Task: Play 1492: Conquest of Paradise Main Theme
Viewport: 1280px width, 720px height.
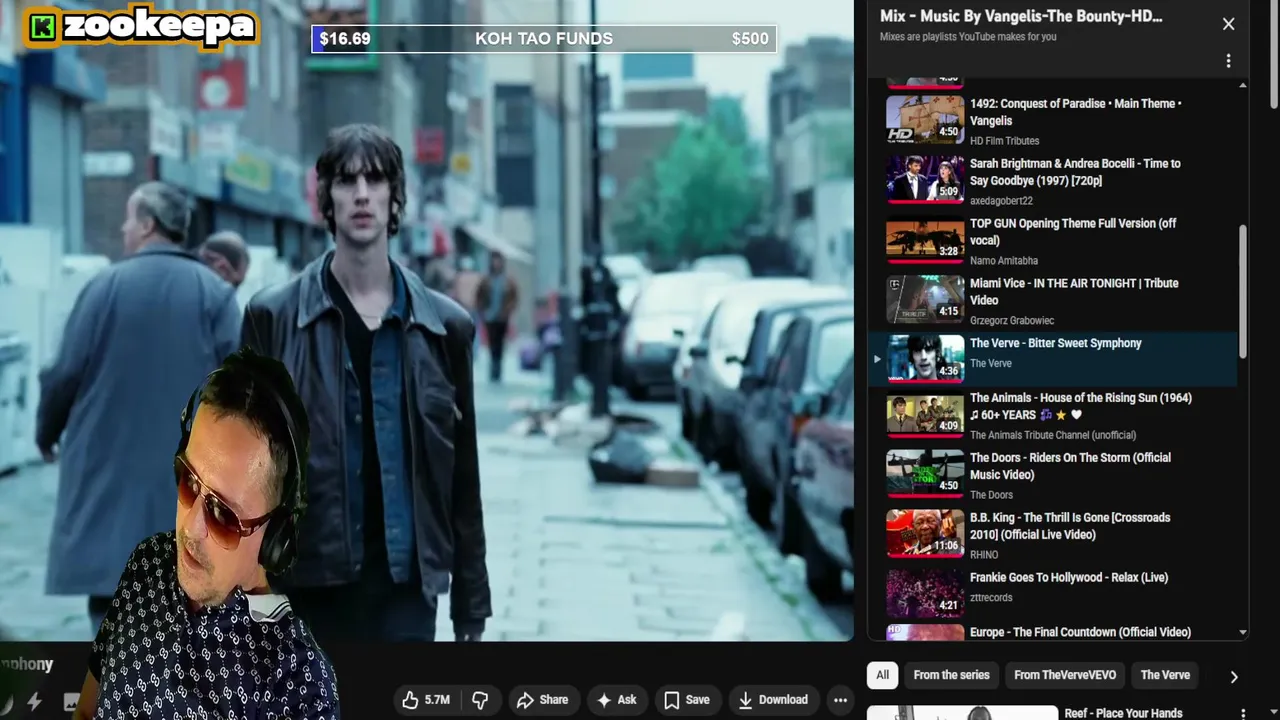Action: point(1075,112)
